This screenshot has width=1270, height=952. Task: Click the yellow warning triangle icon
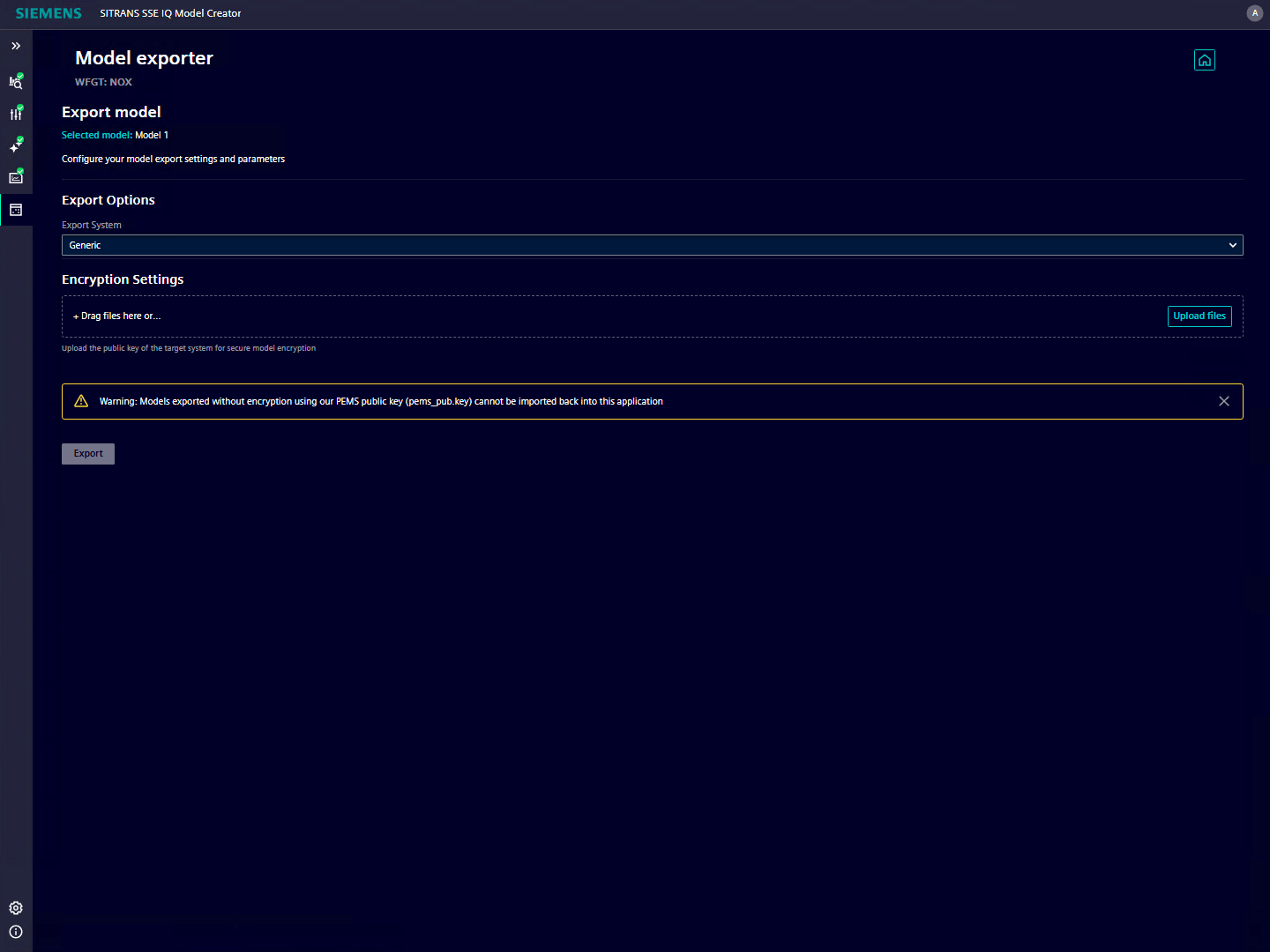click(81, 401)
